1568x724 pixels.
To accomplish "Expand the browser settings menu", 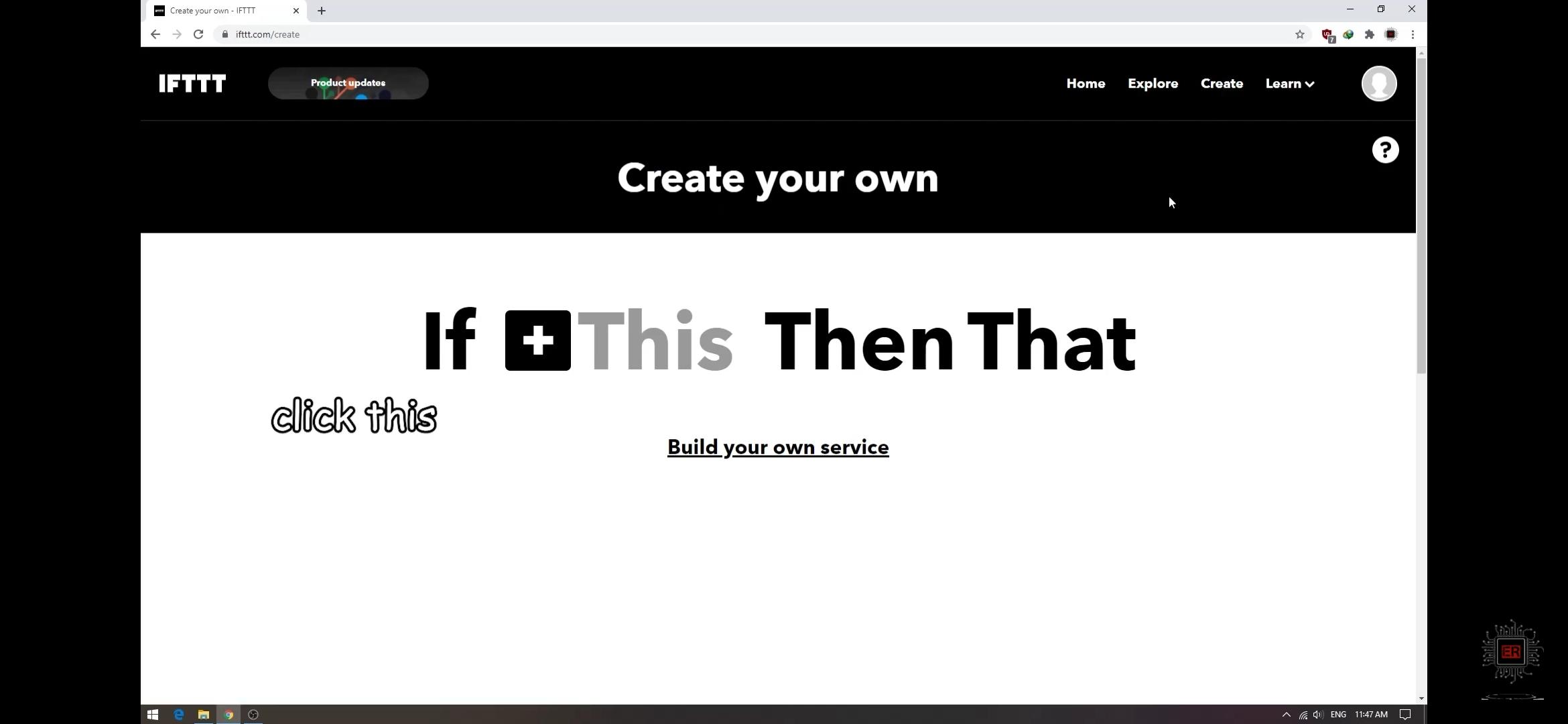I will (x=1412, y=34).
